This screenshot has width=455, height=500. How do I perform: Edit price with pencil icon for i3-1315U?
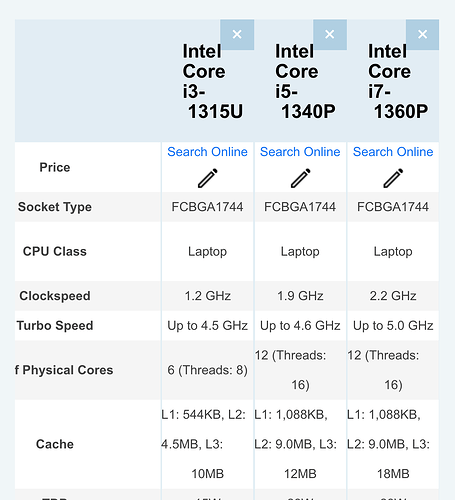point(208,178)
